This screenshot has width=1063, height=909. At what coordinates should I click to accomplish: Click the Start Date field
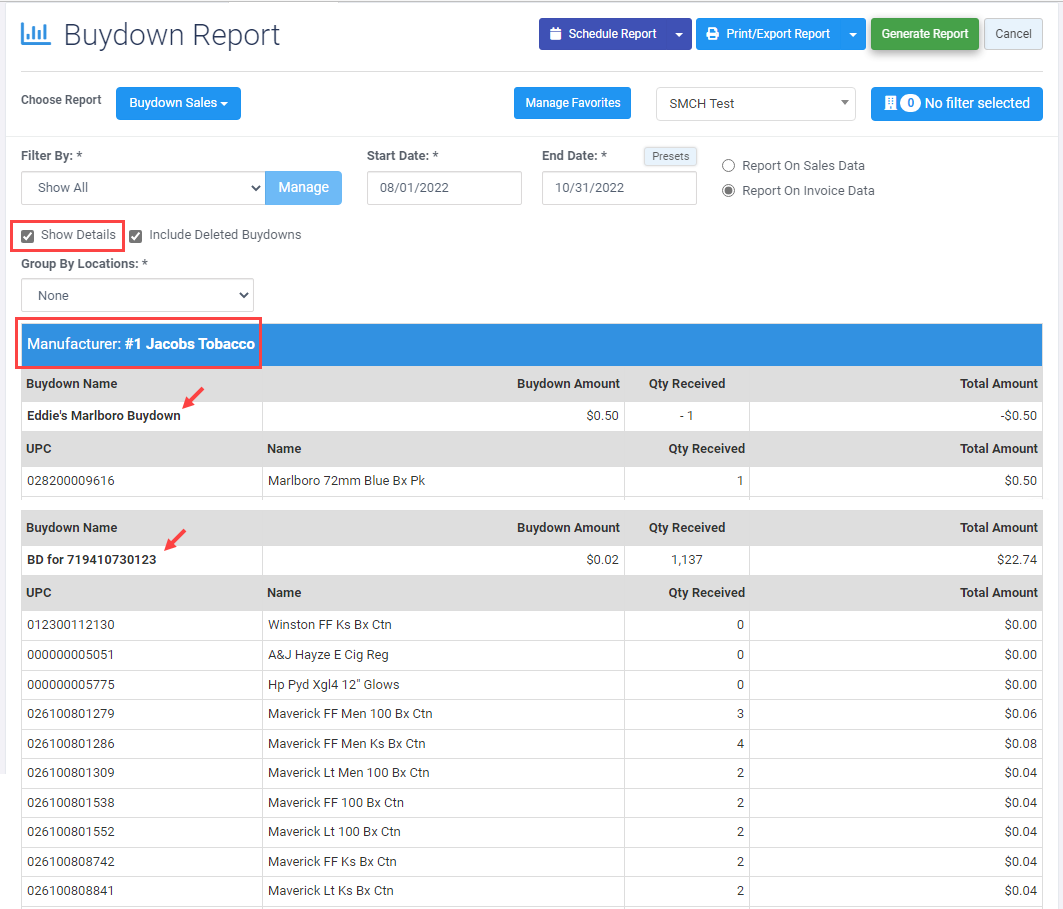pyautogui.click(x=444, y=188)
